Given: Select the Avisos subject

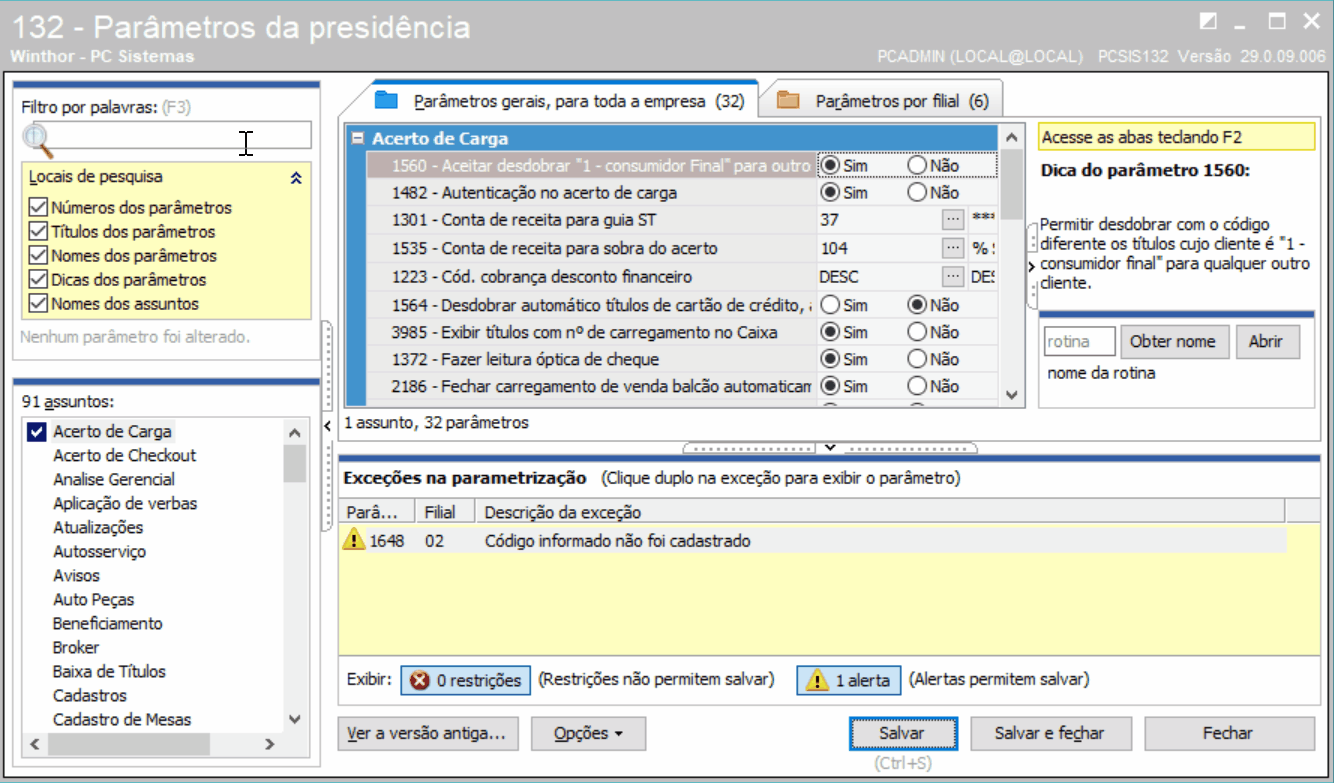Looking at the screenshot, I should tap(76, 575).
